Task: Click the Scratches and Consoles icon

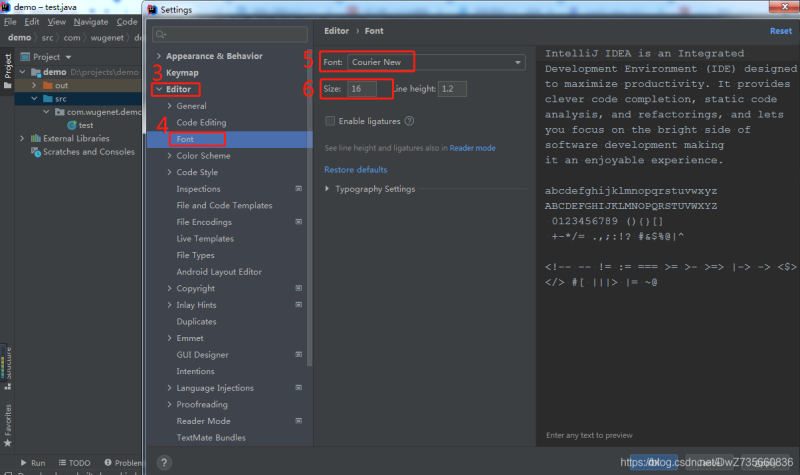Action: point(36,152)
